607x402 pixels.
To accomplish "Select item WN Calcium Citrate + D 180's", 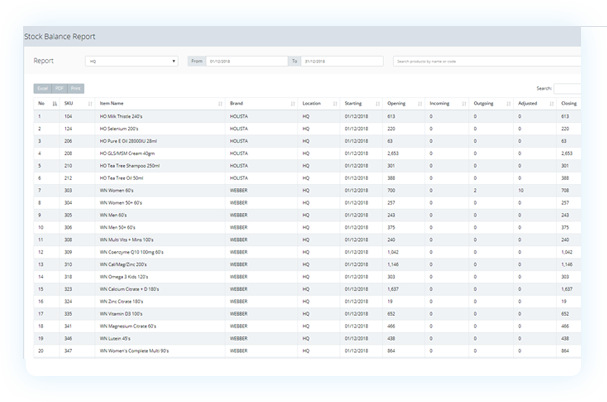I will (x=129, y=289).
